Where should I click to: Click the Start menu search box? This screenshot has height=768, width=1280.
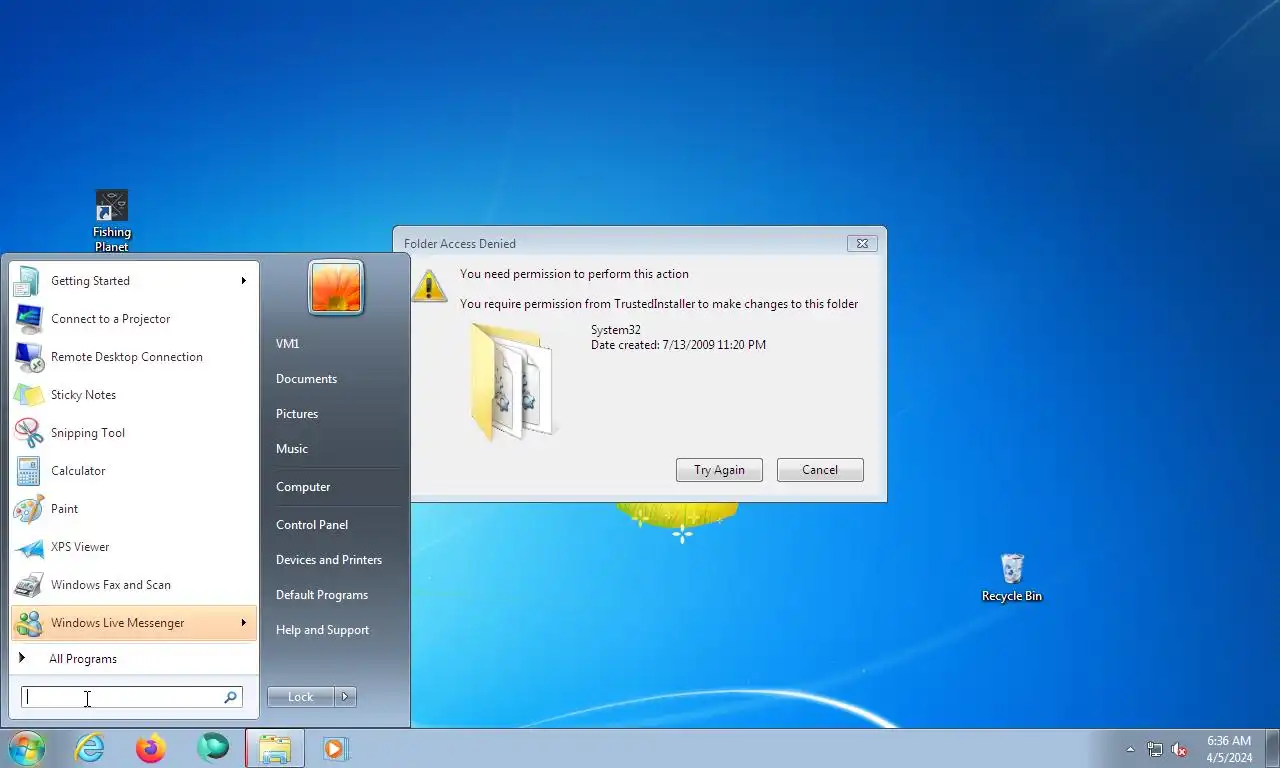pos(131,697)
